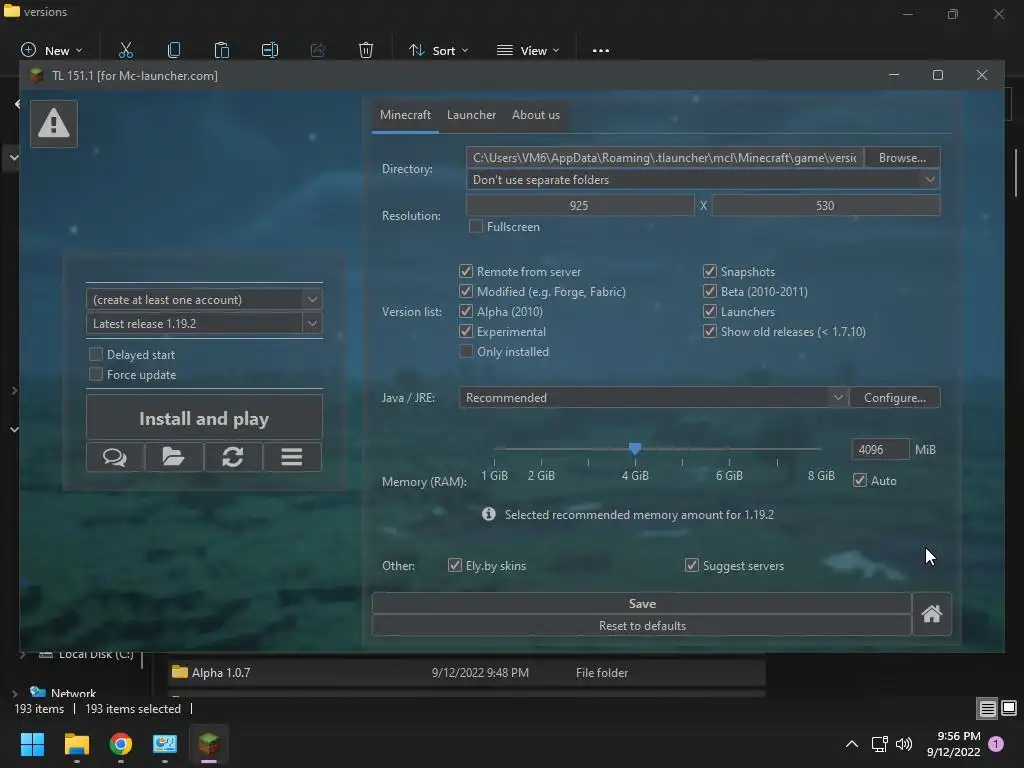Uncheck the Auto memory checkbox
This screenshot has height=768, width=1024.
pos(859,481)
